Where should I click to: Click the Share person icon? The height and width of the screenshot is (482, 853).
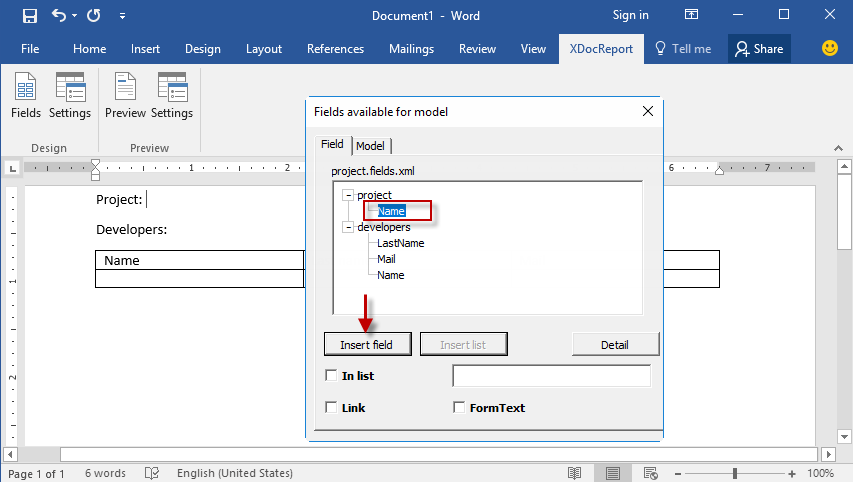741,48
